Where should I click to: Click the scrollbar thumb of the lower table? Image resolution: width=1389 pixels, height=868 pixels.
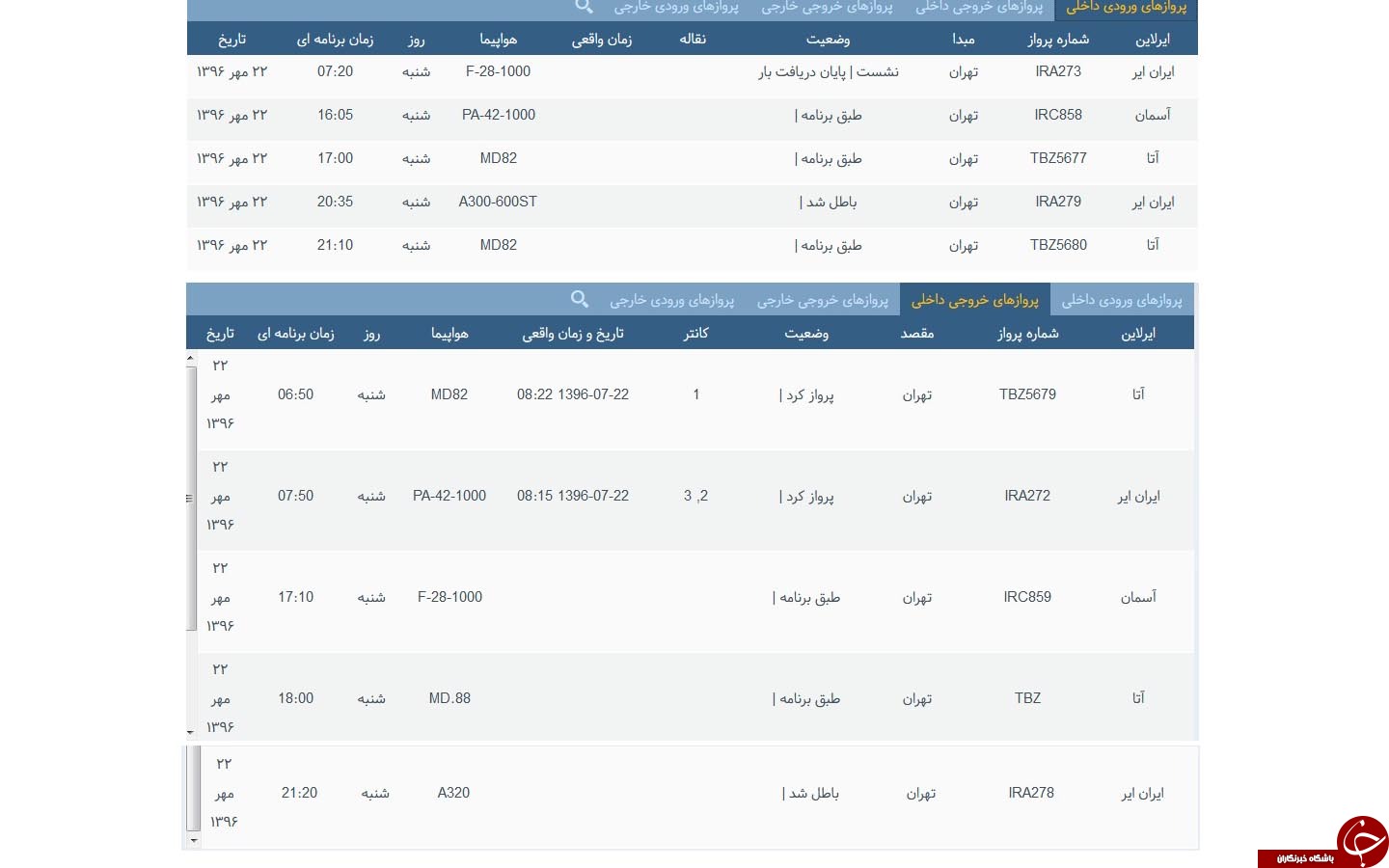[191, 498]
